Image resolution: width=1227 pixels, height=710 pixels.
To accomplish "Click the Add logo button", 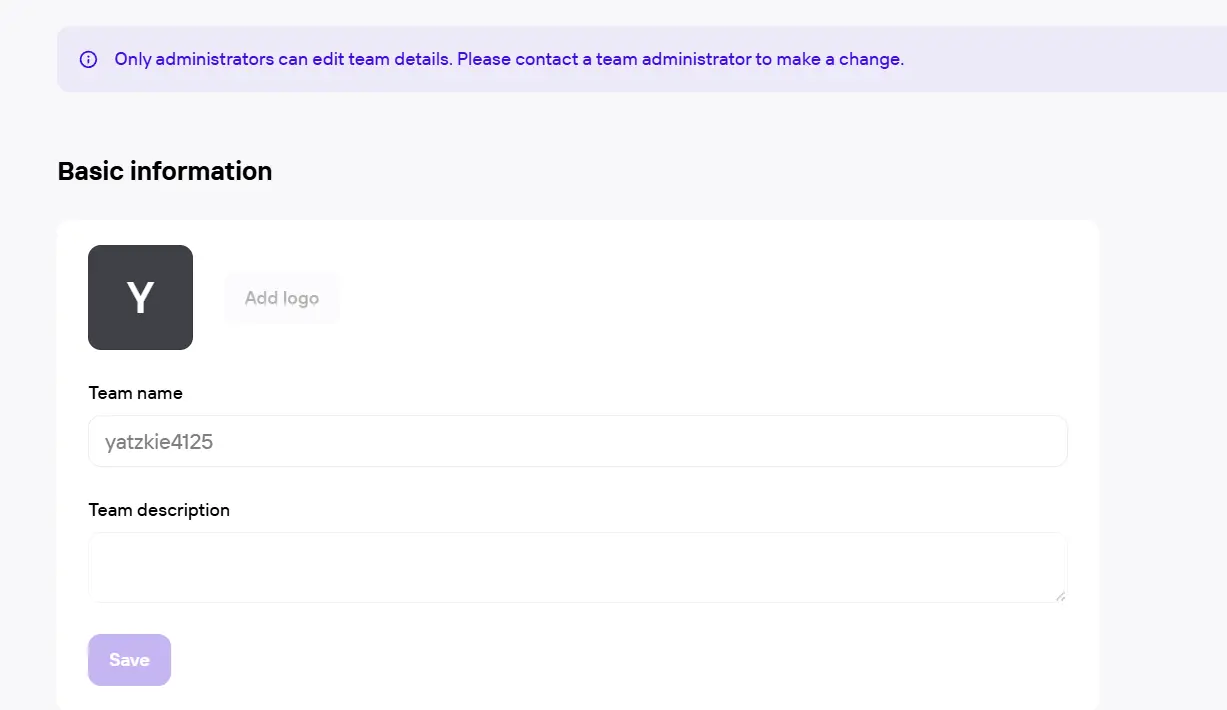I will pyautogui.click(x=282, y=298).
